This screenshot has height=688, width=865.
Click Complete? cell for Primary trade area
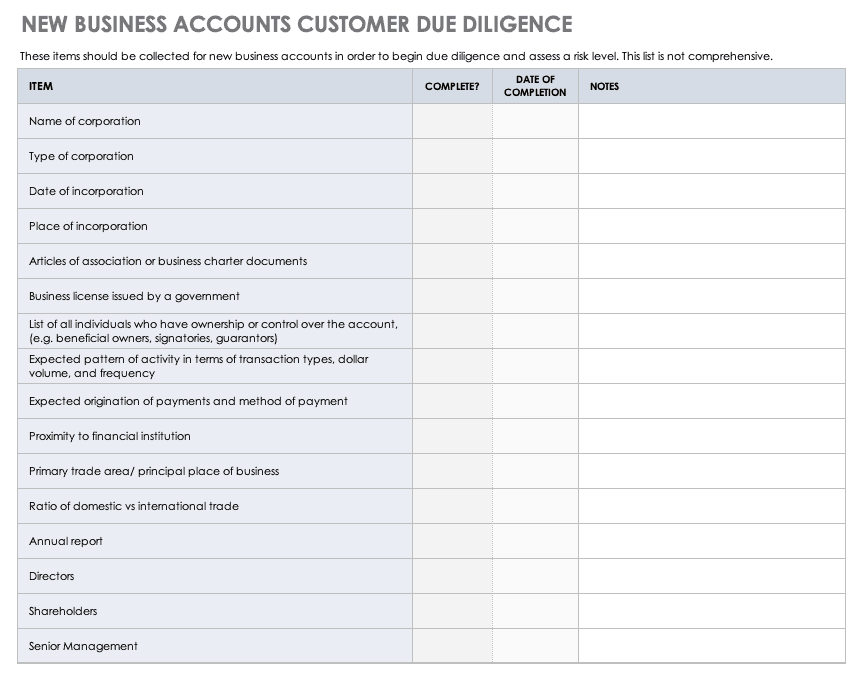[x=452, y=471]
